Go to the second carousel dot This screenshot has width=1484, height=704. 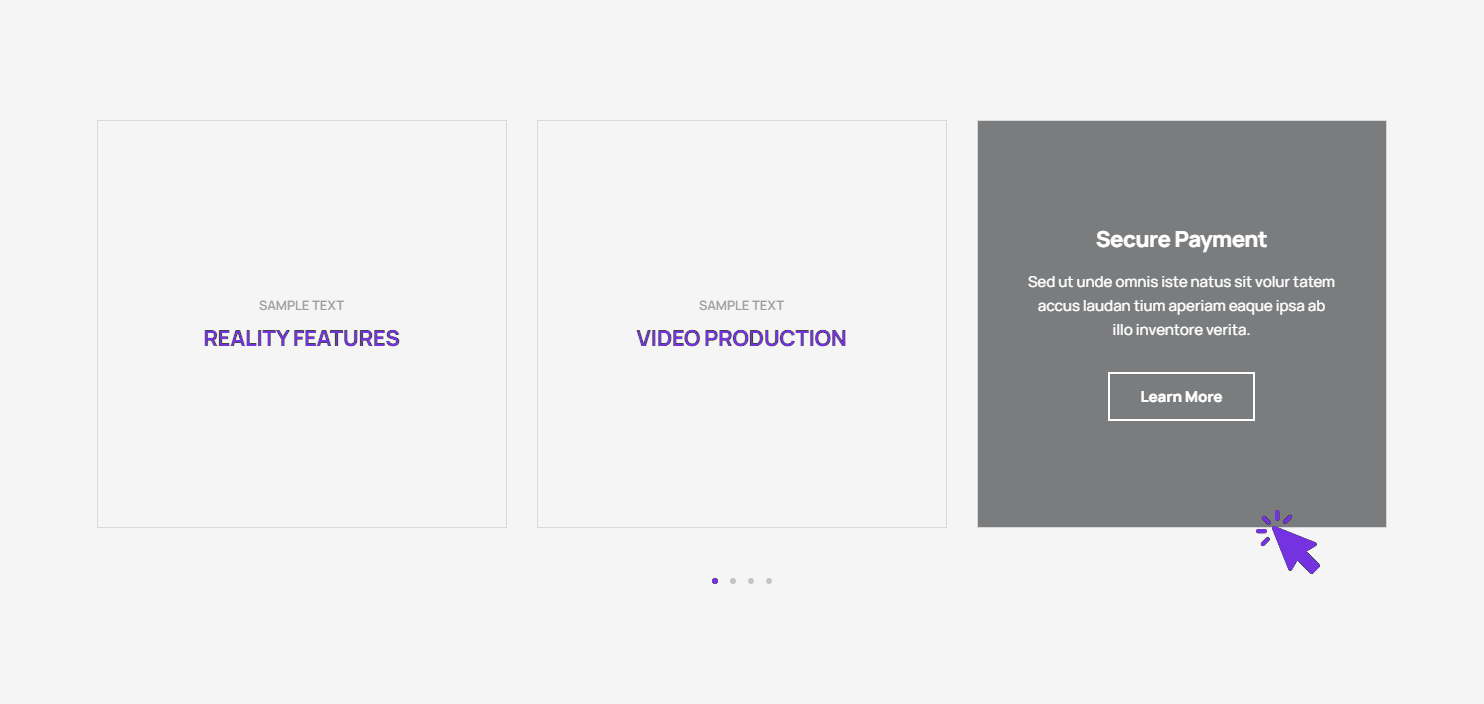pyautogui.click(x=733, y=581)
